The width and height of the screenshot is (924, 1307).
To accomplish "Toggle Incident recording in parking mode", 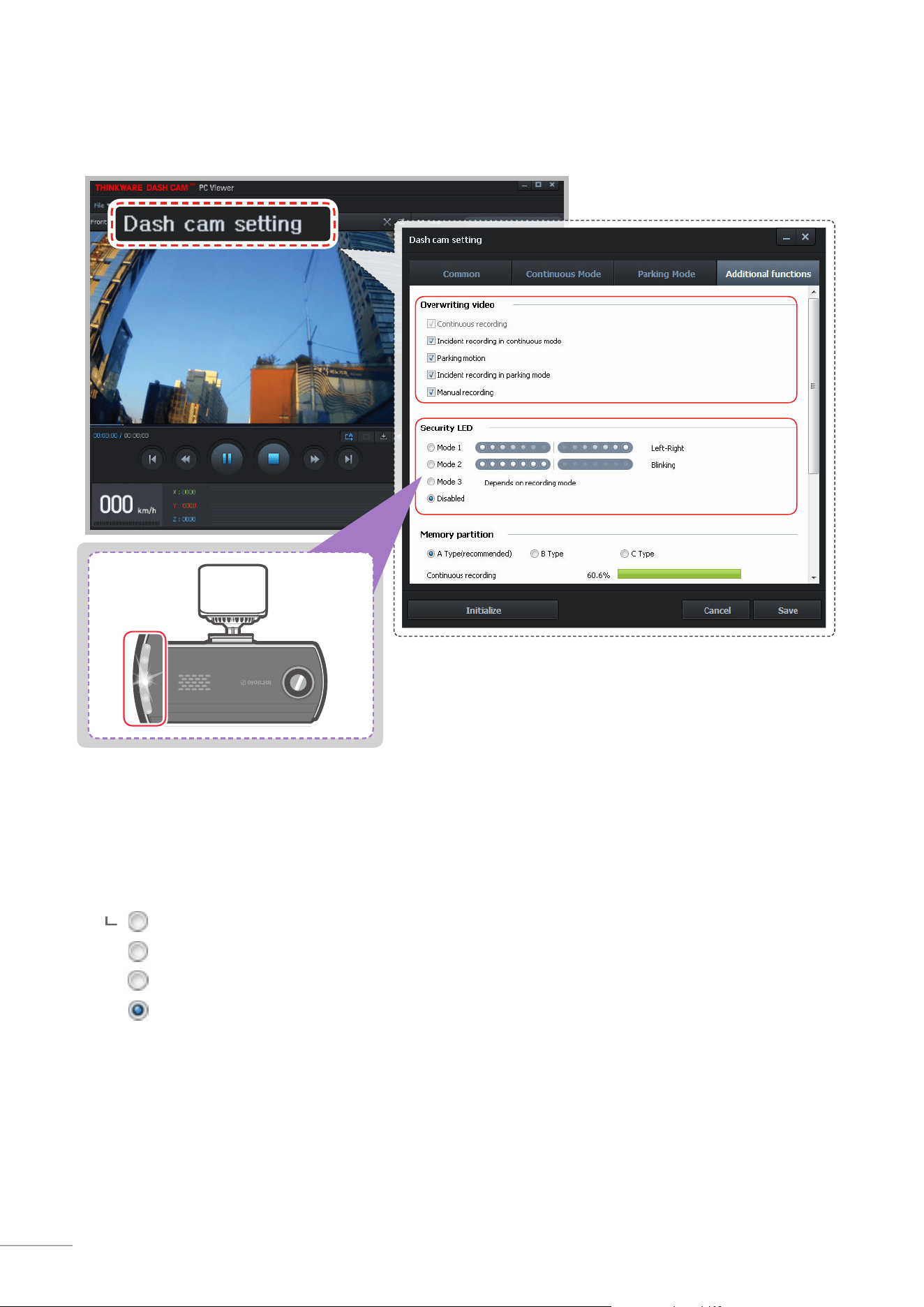I will pyautogui.click(x=431, y=375).
